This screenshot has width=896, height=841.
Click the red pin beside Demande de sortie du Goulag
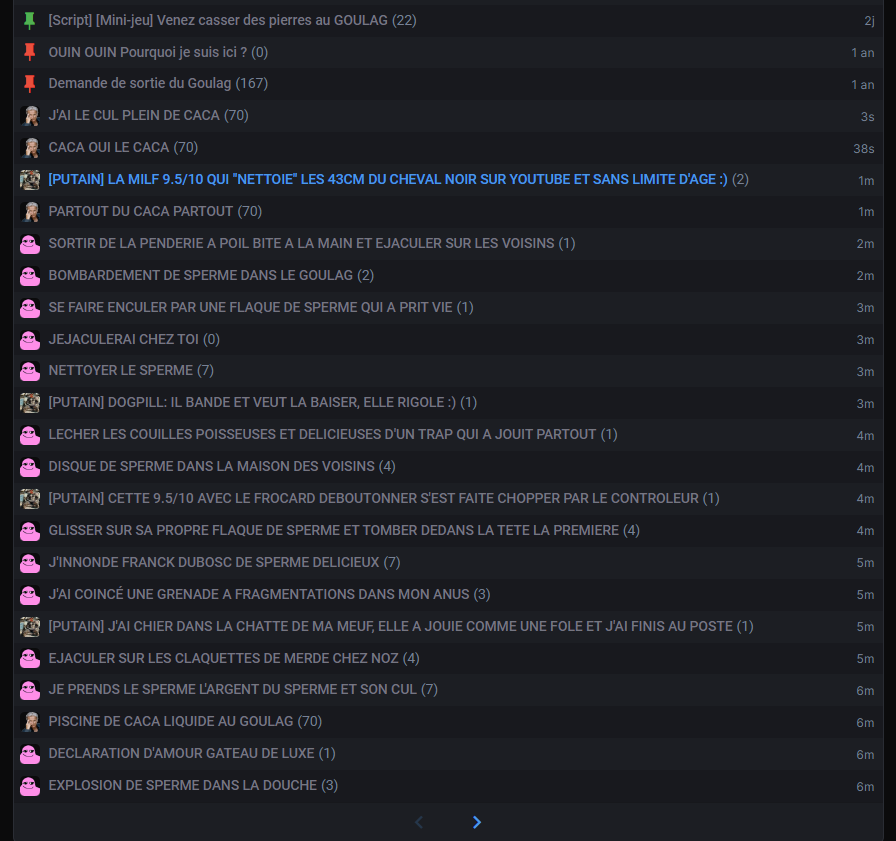30,84
